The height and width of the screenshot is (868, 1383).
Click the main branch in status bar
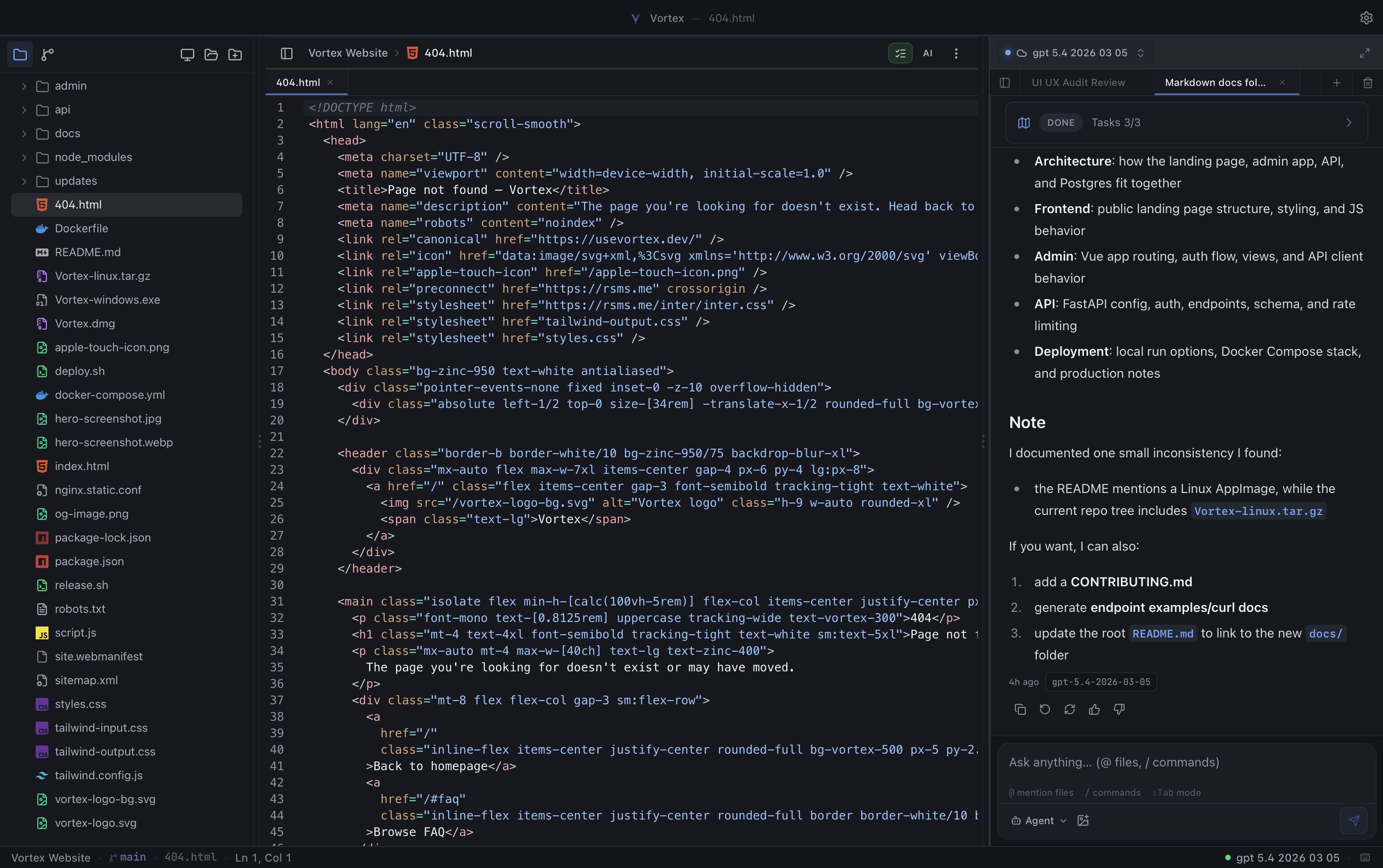[x=128, y=857]
